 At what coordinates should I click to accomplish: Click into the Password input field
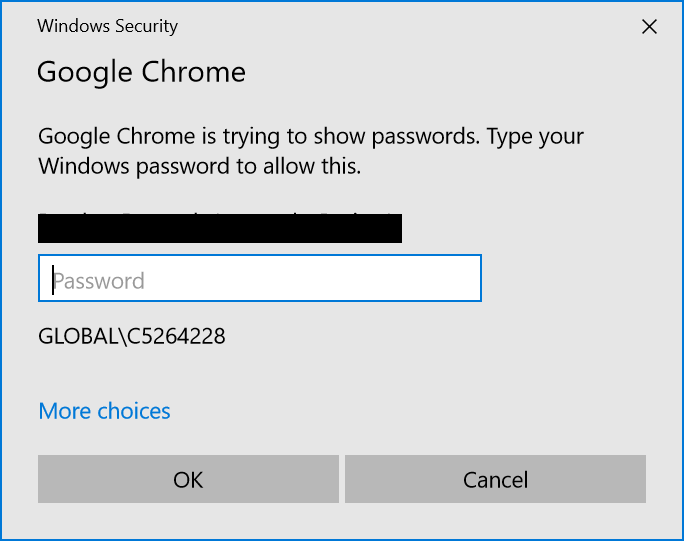260,278
